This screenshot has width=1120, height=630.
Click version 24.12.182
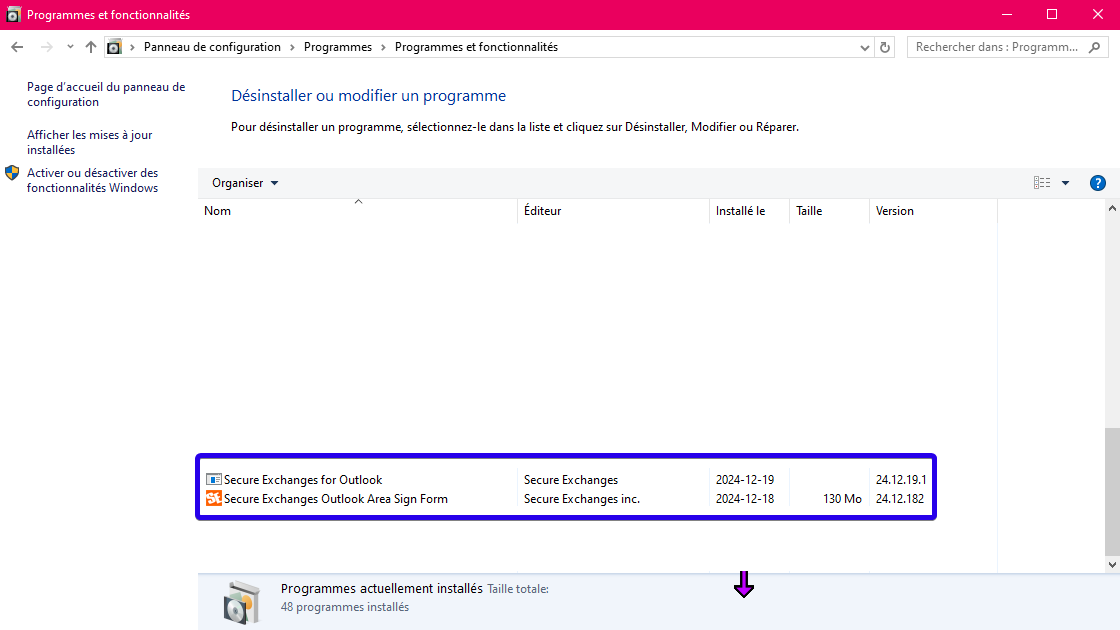899,499
